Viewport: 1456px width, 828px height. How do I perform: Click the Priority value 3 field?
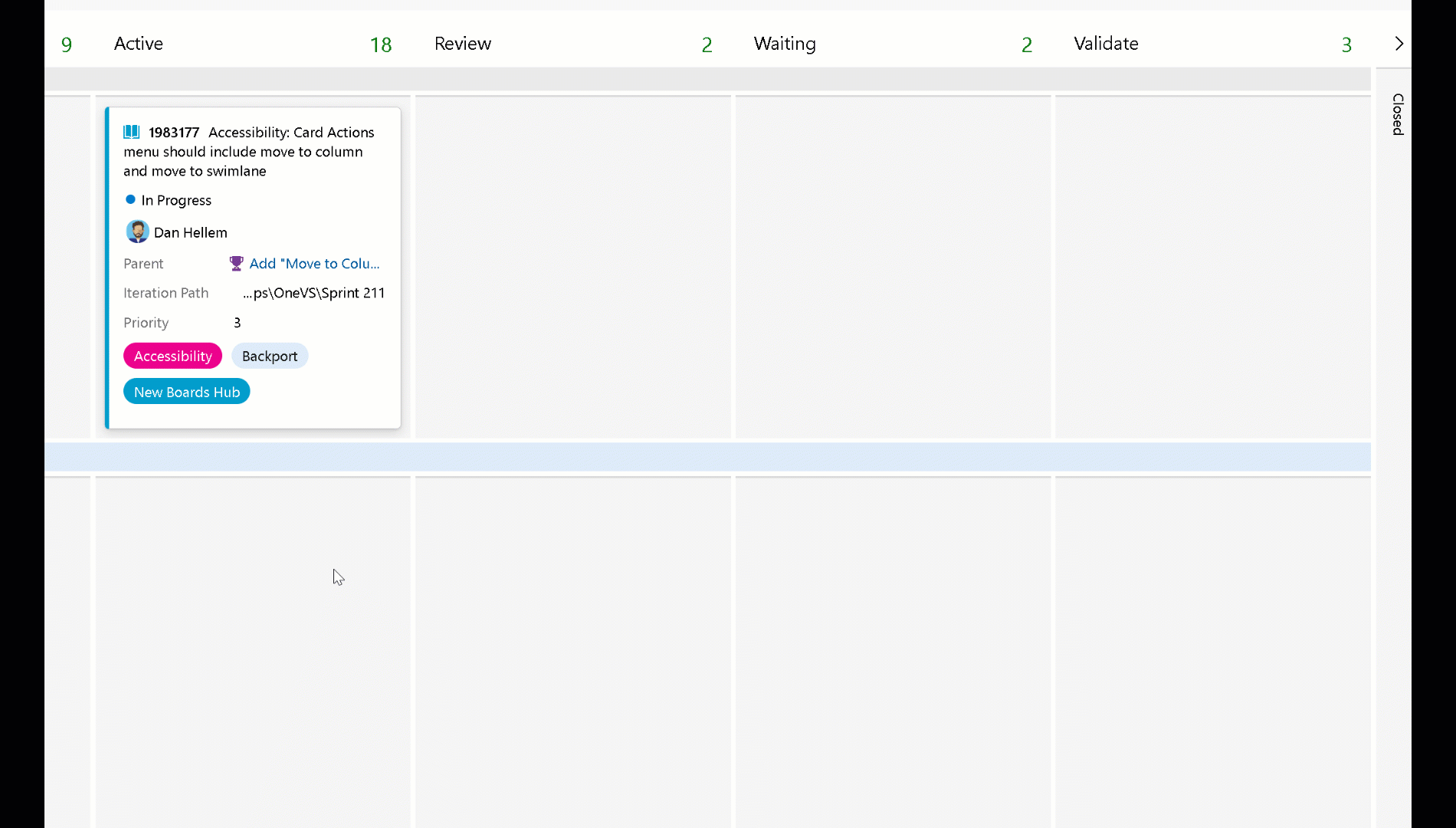[236, 322]
